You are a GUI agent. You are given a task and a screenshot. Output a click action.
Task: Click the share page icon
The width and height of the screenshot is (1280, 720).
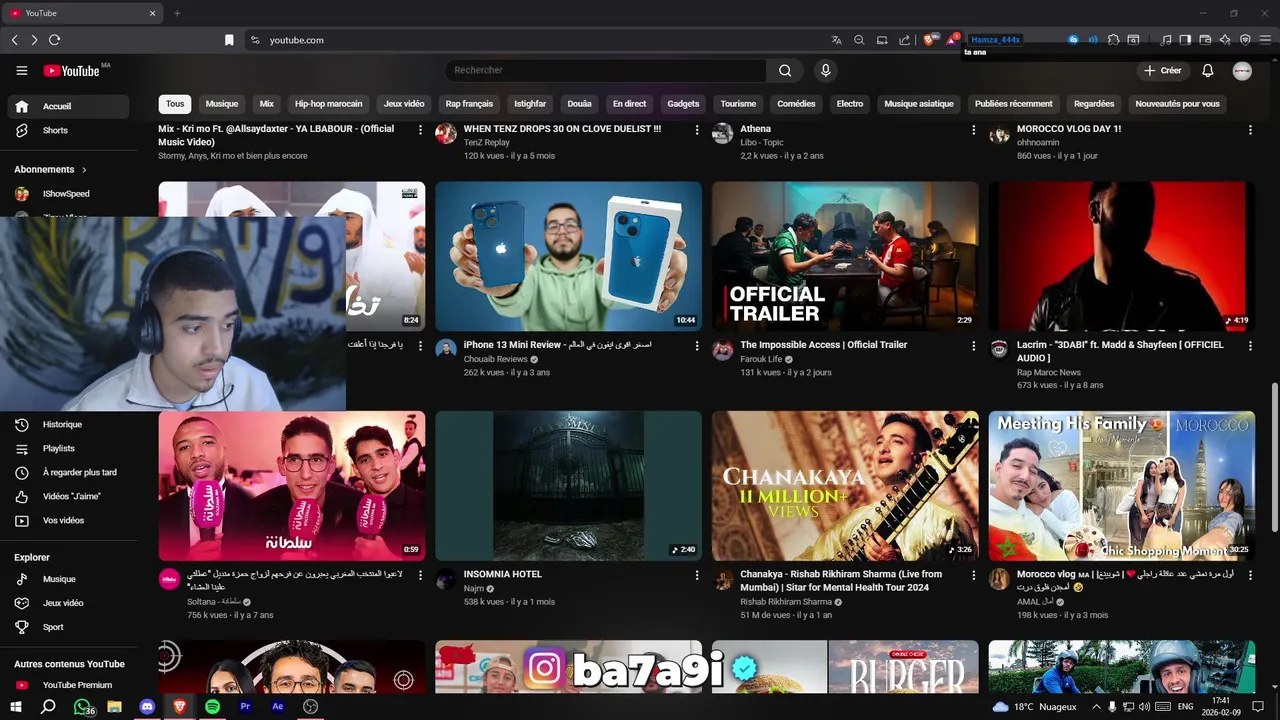coord(905,40)
